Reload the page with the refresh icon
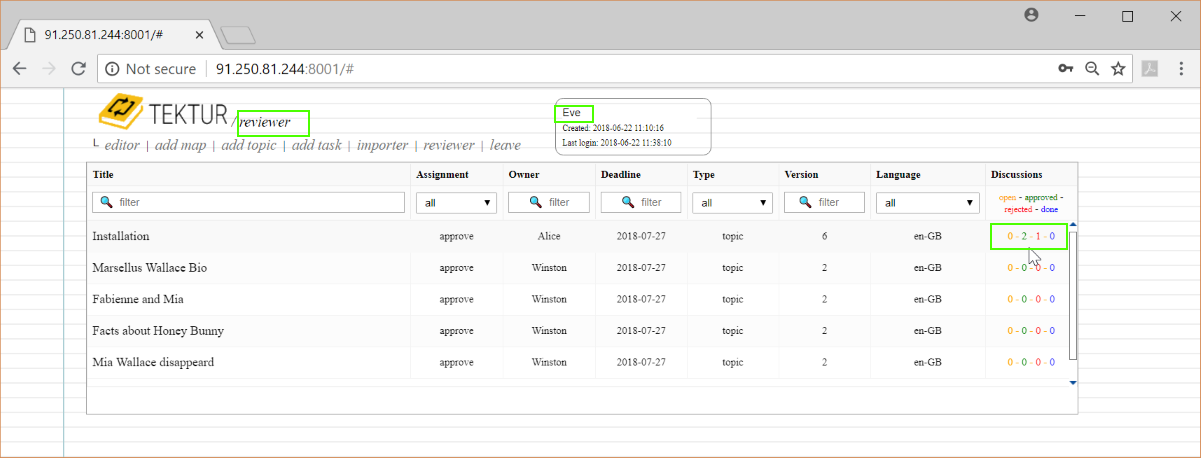The height and width of the screenshot is (458, 1201). (x=78, y=69)
